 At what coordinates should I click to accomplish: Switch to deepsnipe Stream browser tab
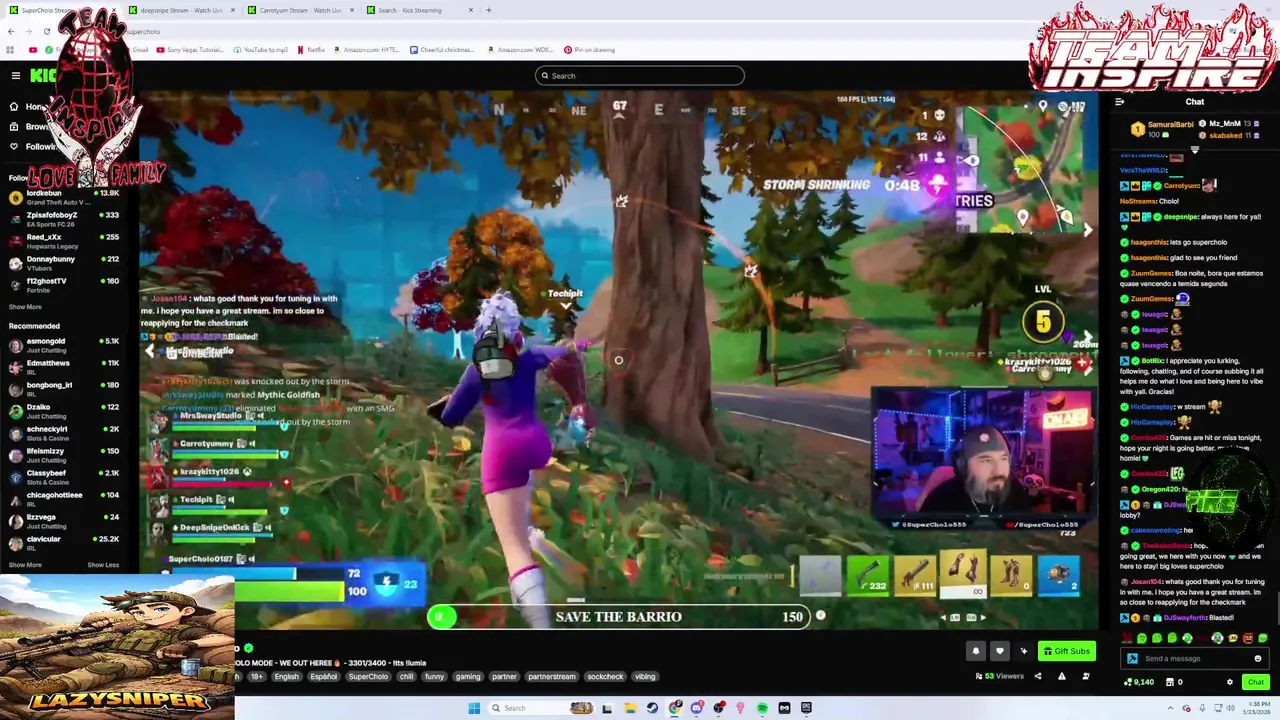point(180,10)
